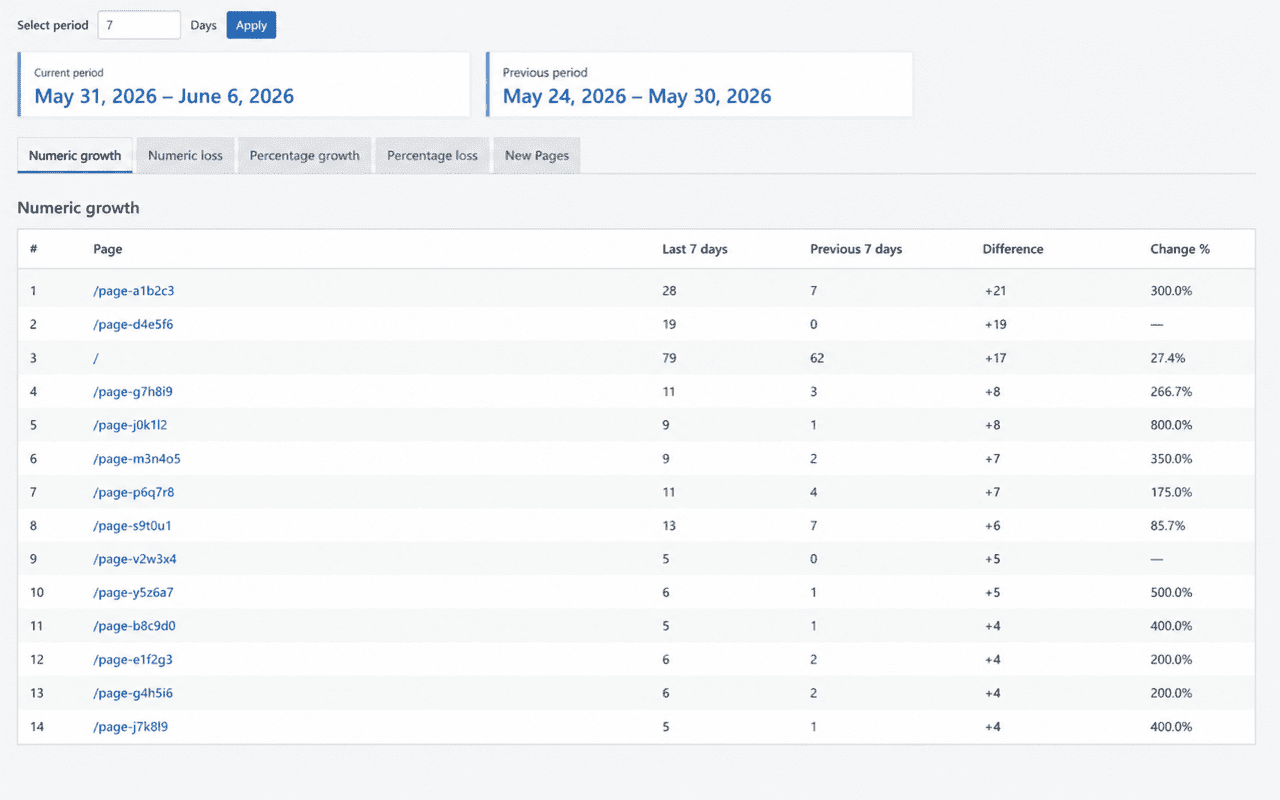Click the 62 previous 7 days value
The image size is (1280, 800).
coord(817,358)
